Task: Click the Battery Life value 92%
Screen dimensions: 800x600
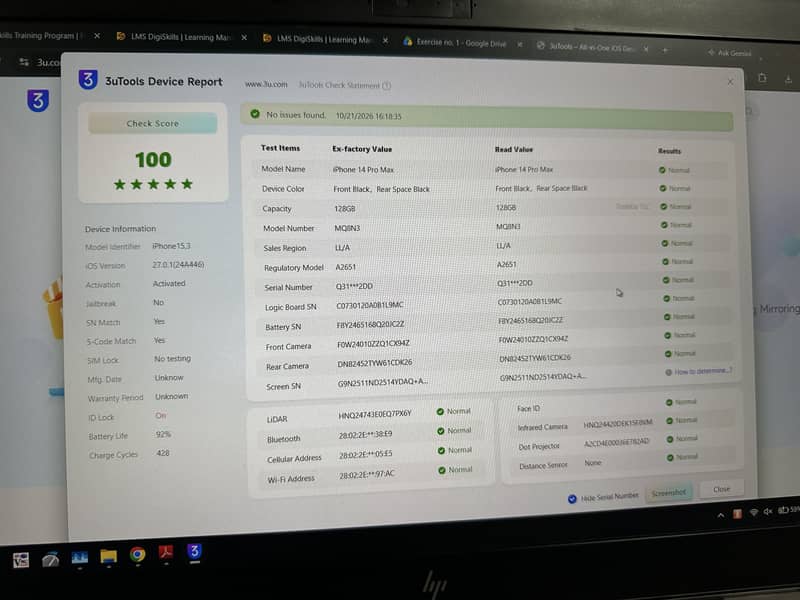Action: (163, 434)
